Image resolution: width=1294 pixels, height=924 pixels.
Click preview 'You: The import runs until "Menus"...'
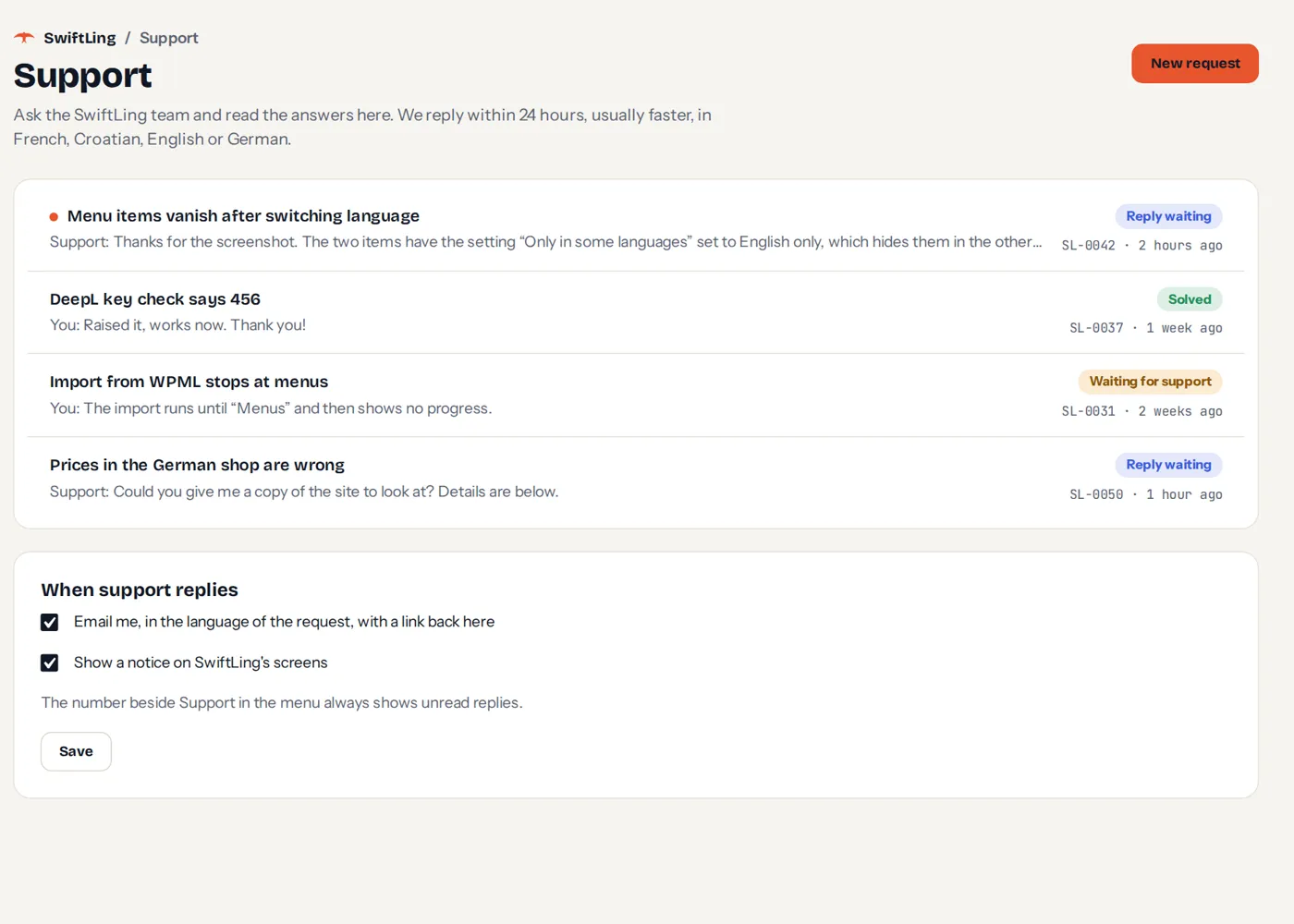(x=271, y=408)
